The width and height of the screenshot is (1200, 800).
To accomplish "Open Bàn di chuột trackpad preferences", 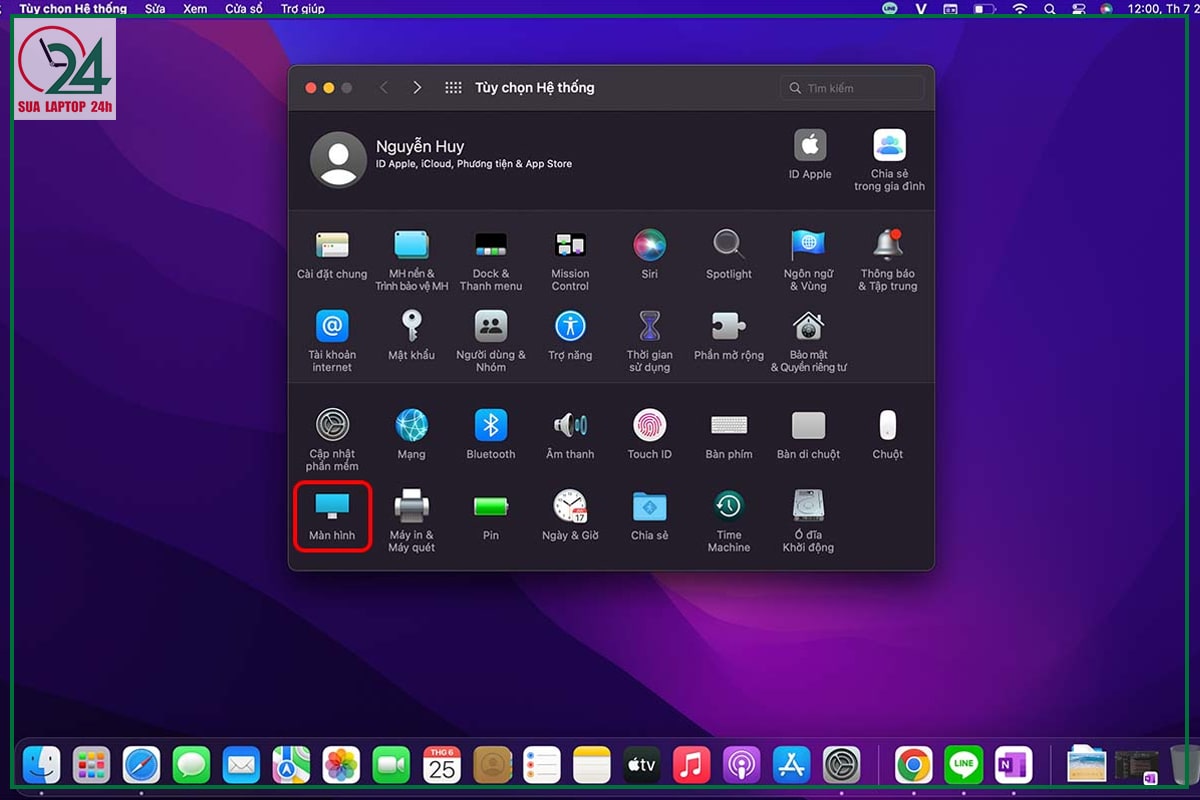I will [x=808, y=434].
